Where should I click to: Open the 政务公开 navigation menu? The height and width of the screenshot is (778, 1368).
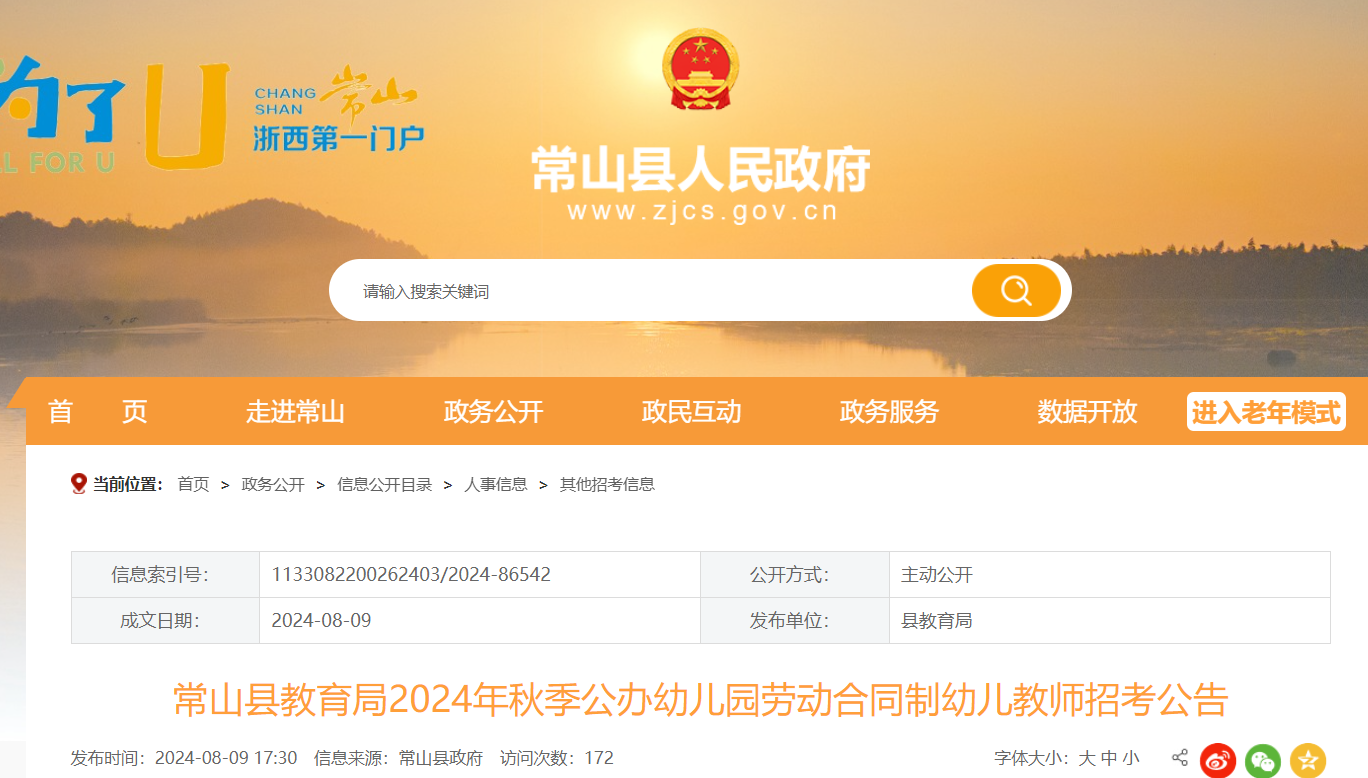[493, 412]
